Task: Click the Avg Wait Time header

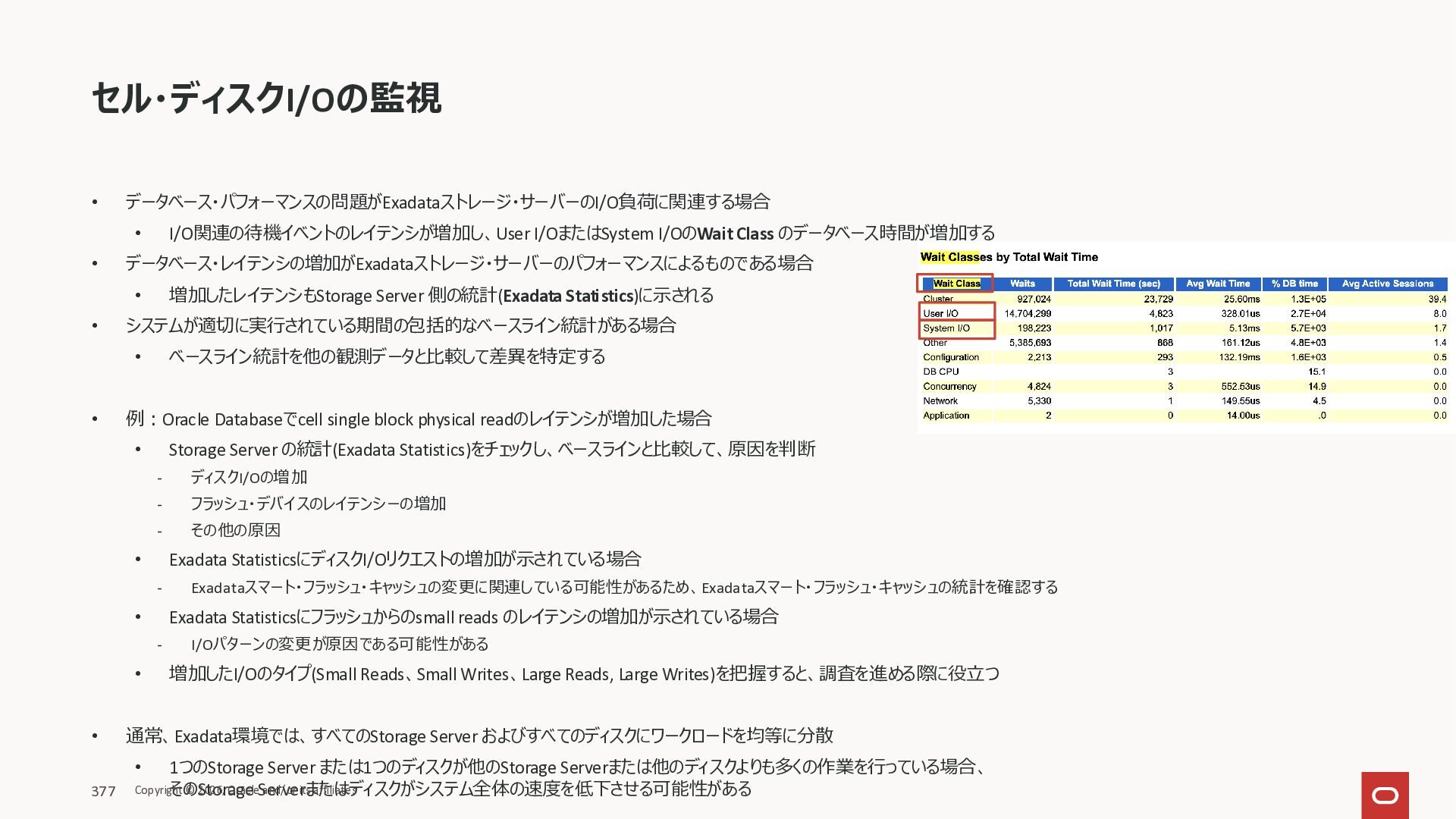Action: (1218, 284)
